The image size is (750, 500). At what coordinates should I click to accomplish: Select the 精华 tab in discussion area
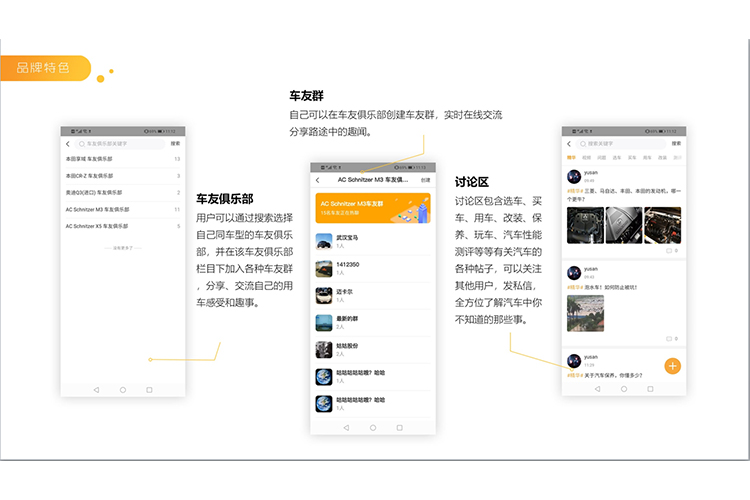(571, 157)
